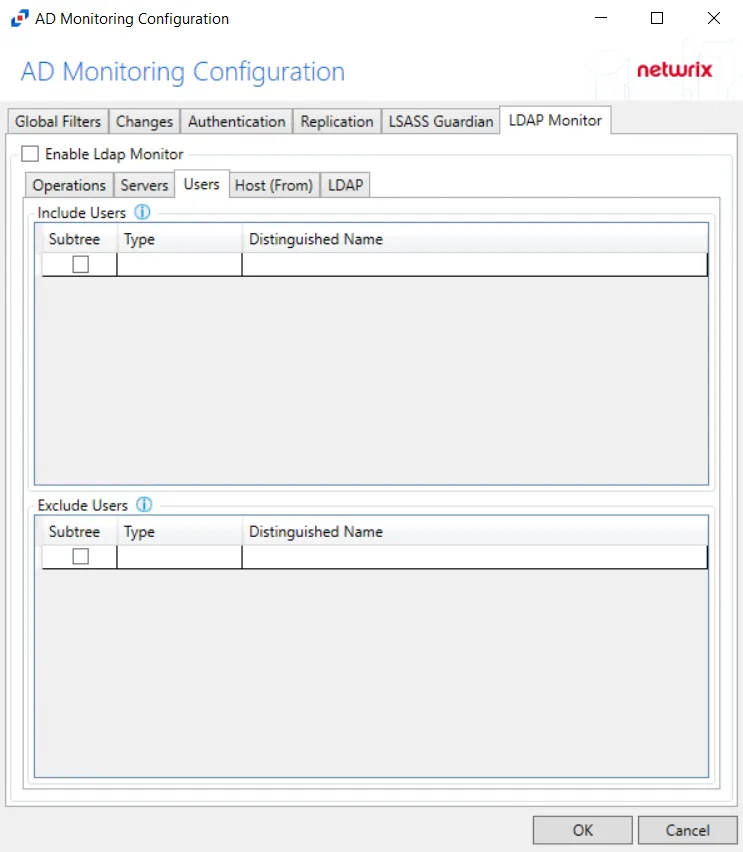
Task: Select the LDAP Monitor tab
Action: pos(555,120)
